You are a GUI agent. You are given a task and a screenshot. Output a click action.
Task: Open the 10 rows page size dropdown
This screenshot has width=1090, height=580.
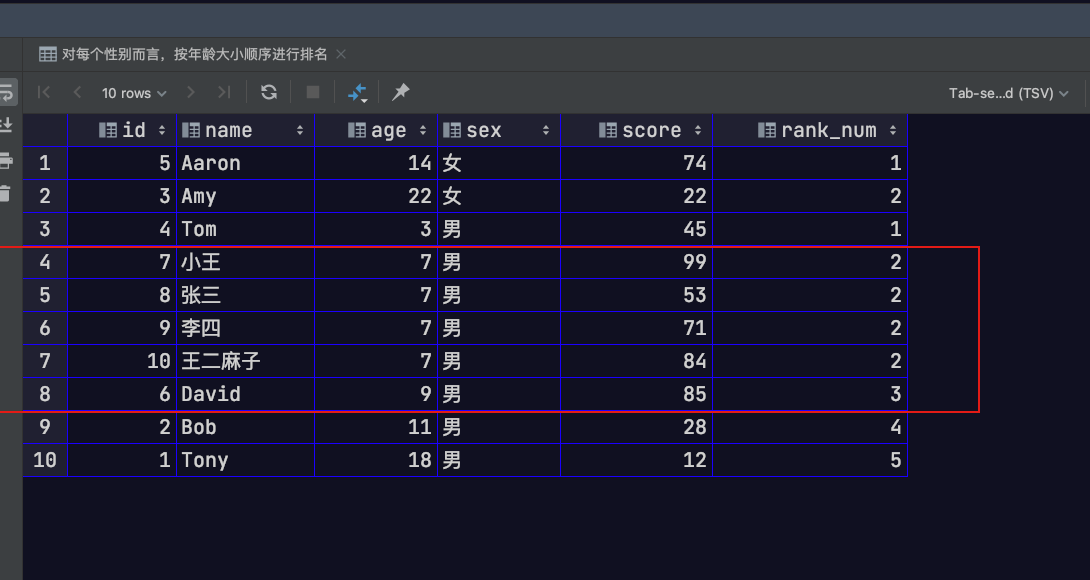click(134, 92)
